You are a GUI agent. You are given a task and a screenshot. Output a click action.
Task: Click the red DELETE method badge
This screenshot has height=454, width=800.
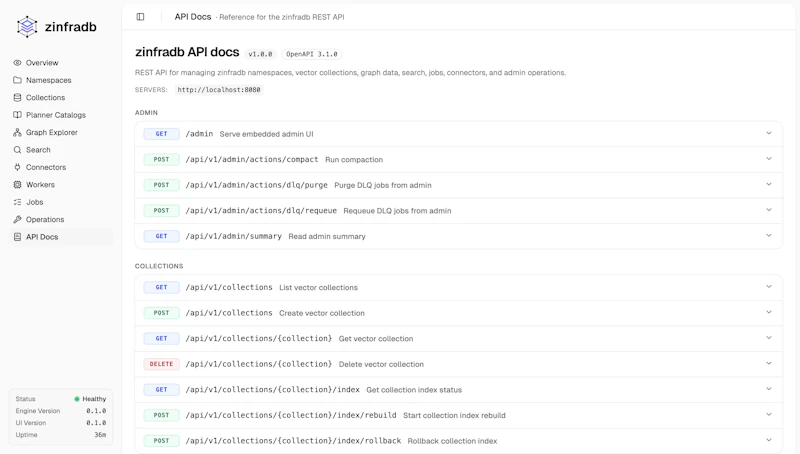(161, 364)
